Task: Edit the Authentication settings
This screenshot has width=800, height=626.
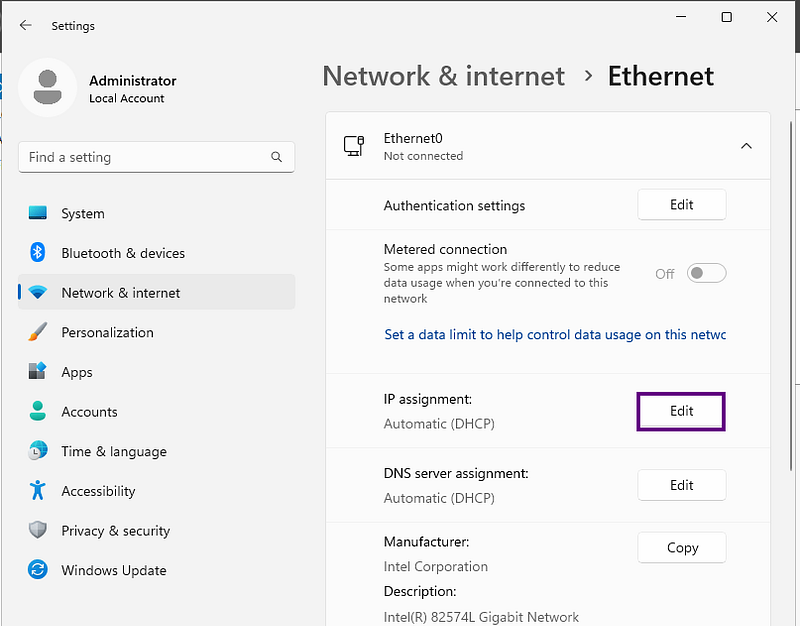Action: pyautogui.click(x=681, y=204)
